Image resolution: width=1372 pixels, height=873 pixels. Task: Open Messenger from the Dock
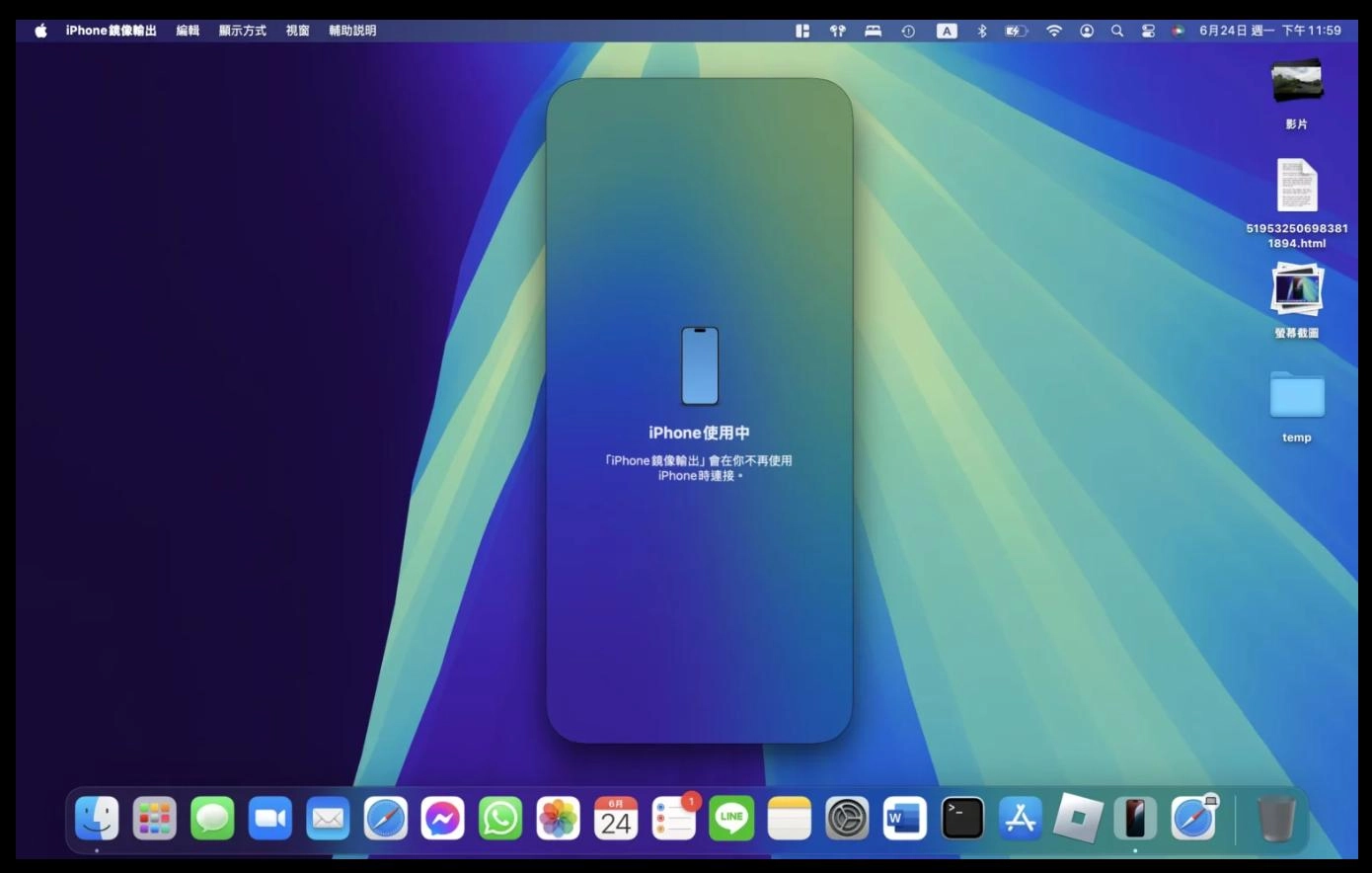point(443,818)
